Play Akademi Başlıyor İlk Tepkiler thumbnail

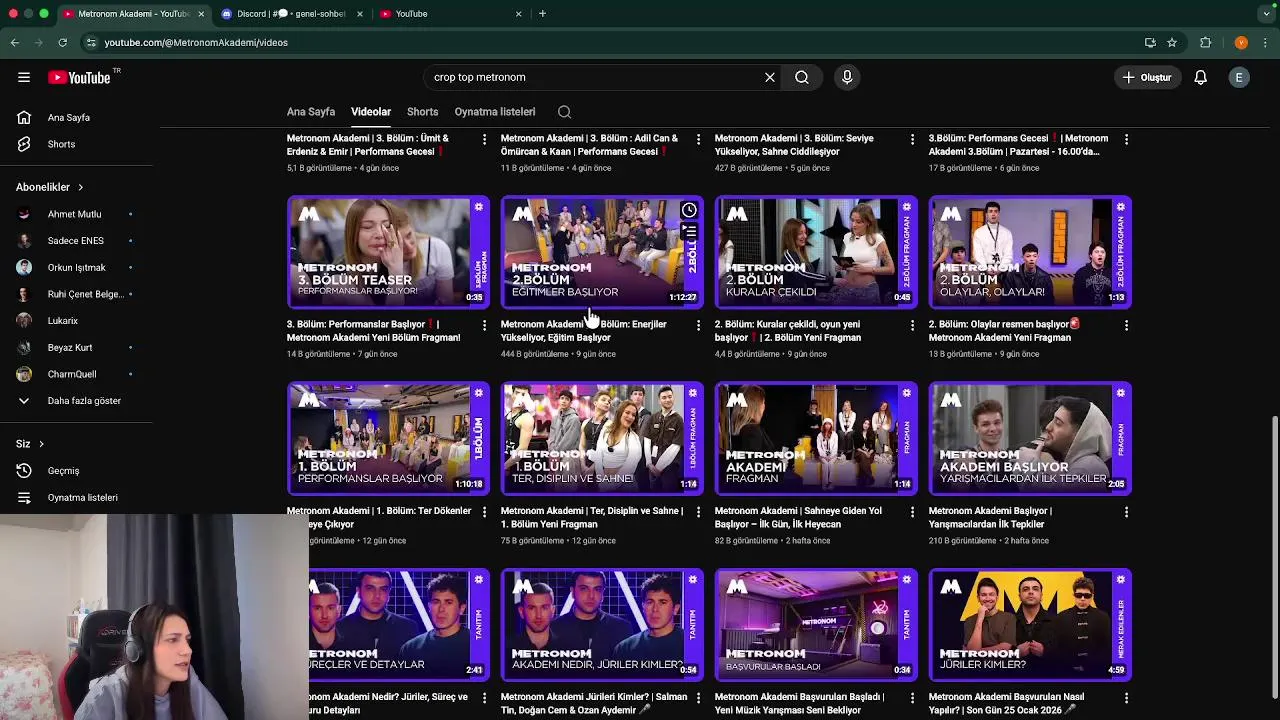point(1030,438)
